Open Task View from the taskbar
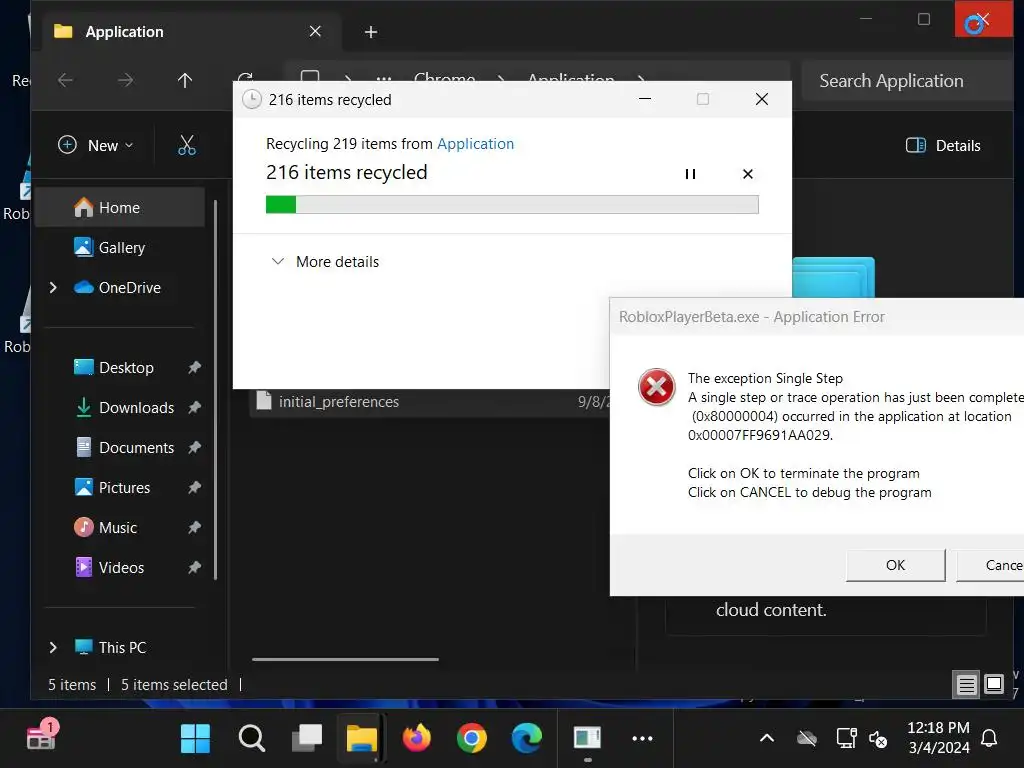1024x768 pixels. 307,739
